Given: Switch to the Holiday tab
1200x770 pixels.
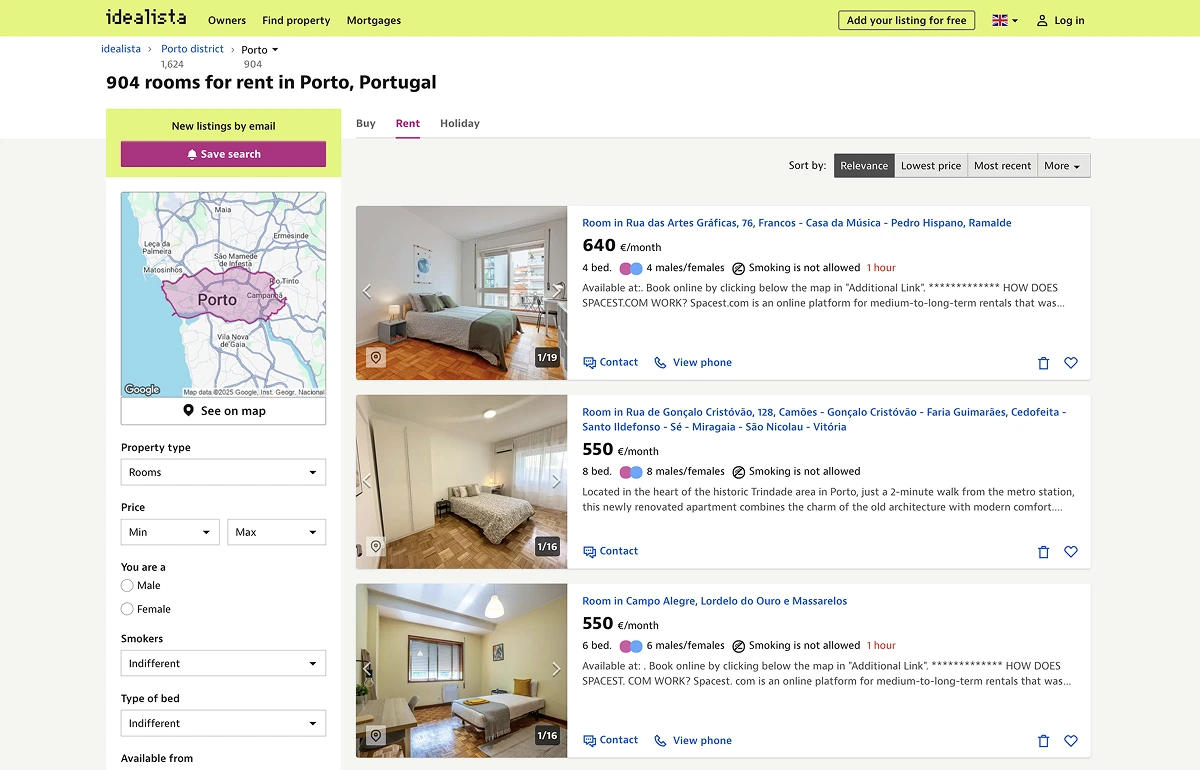Looking at the screenshot, I should click(x=460, y=123).
